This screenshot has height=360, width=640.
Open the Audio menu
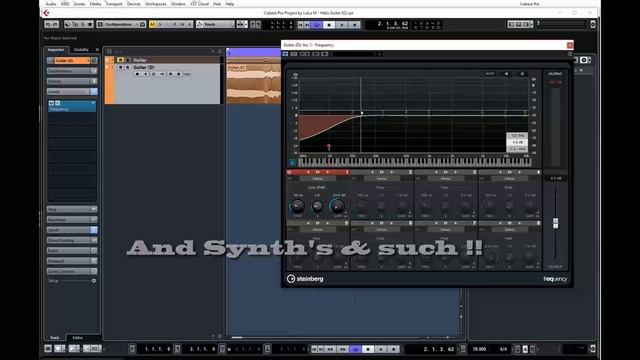(x=51, y=4)
